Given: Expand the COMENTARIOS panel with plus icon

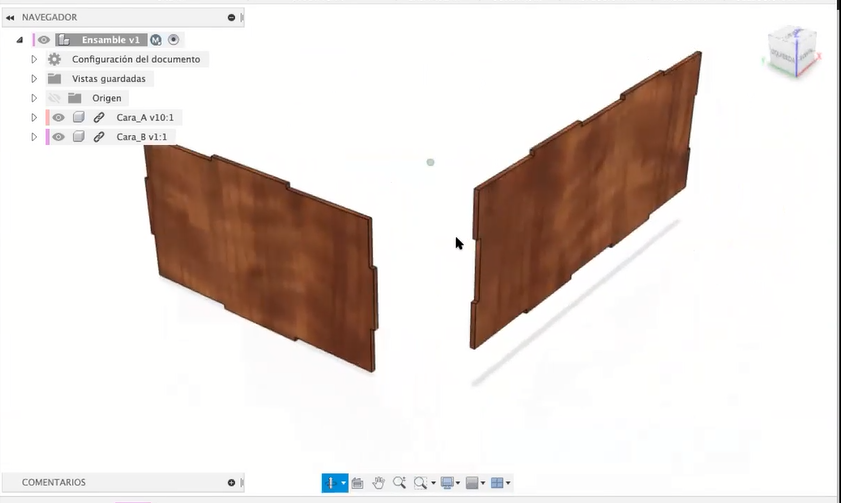Looking at the screenshot, I should [x=231, y=483].
